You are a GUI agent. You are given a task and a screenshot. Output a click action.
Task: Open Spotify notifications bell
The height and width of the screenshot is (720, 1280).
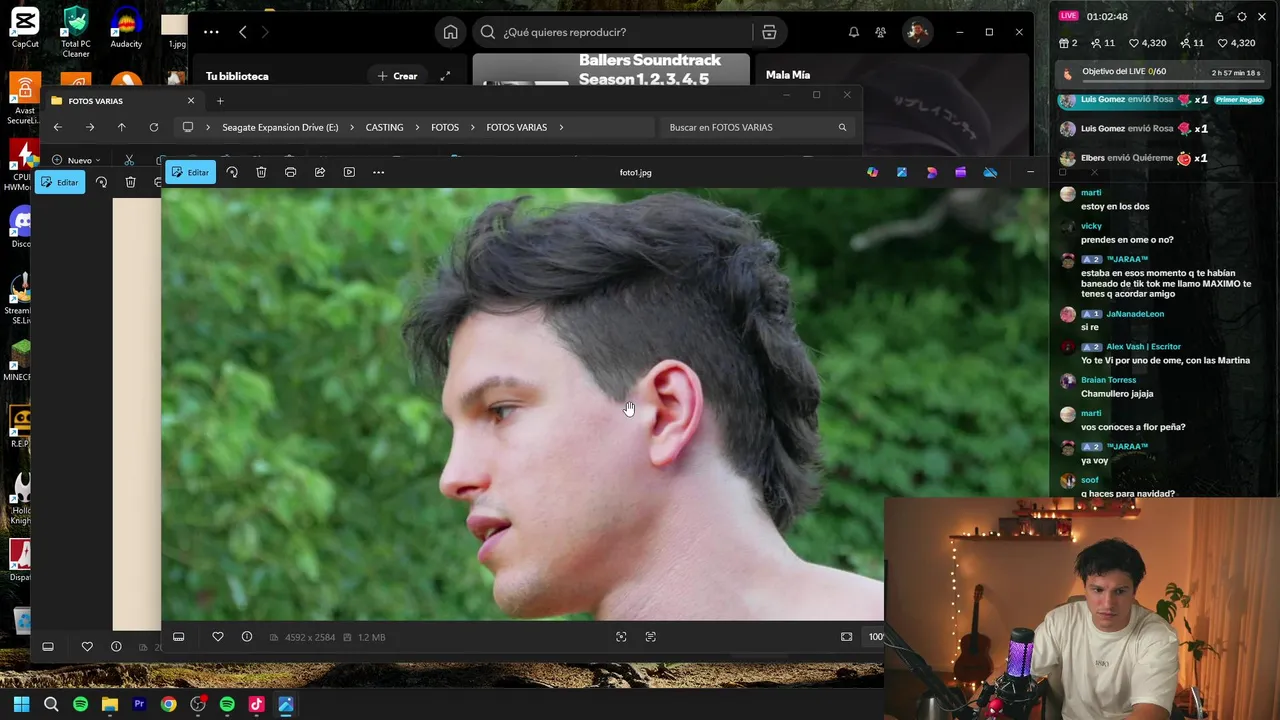click(x=854, y=32)
